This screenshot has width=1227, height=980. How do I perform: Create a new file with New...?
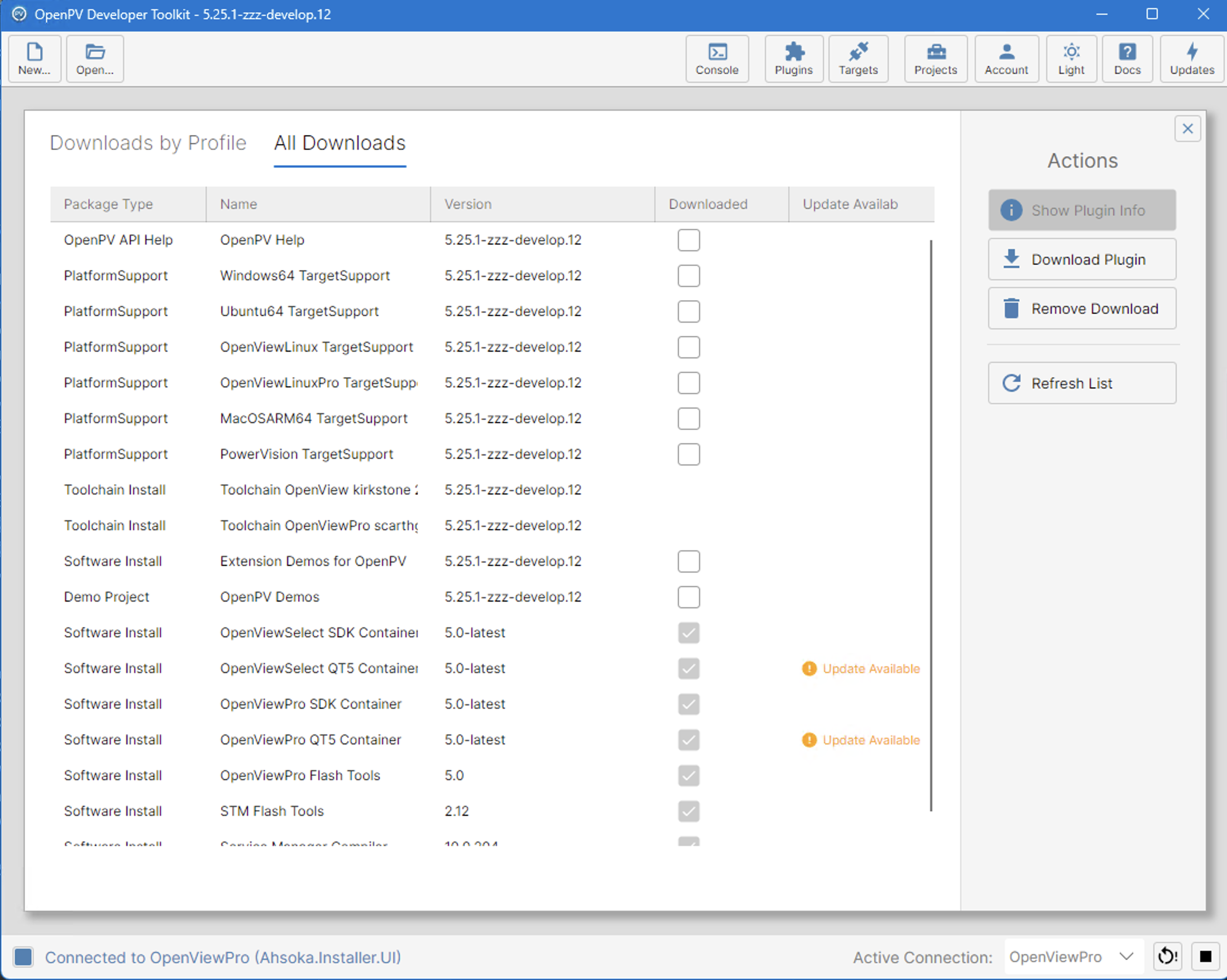[x=35, y=59]
